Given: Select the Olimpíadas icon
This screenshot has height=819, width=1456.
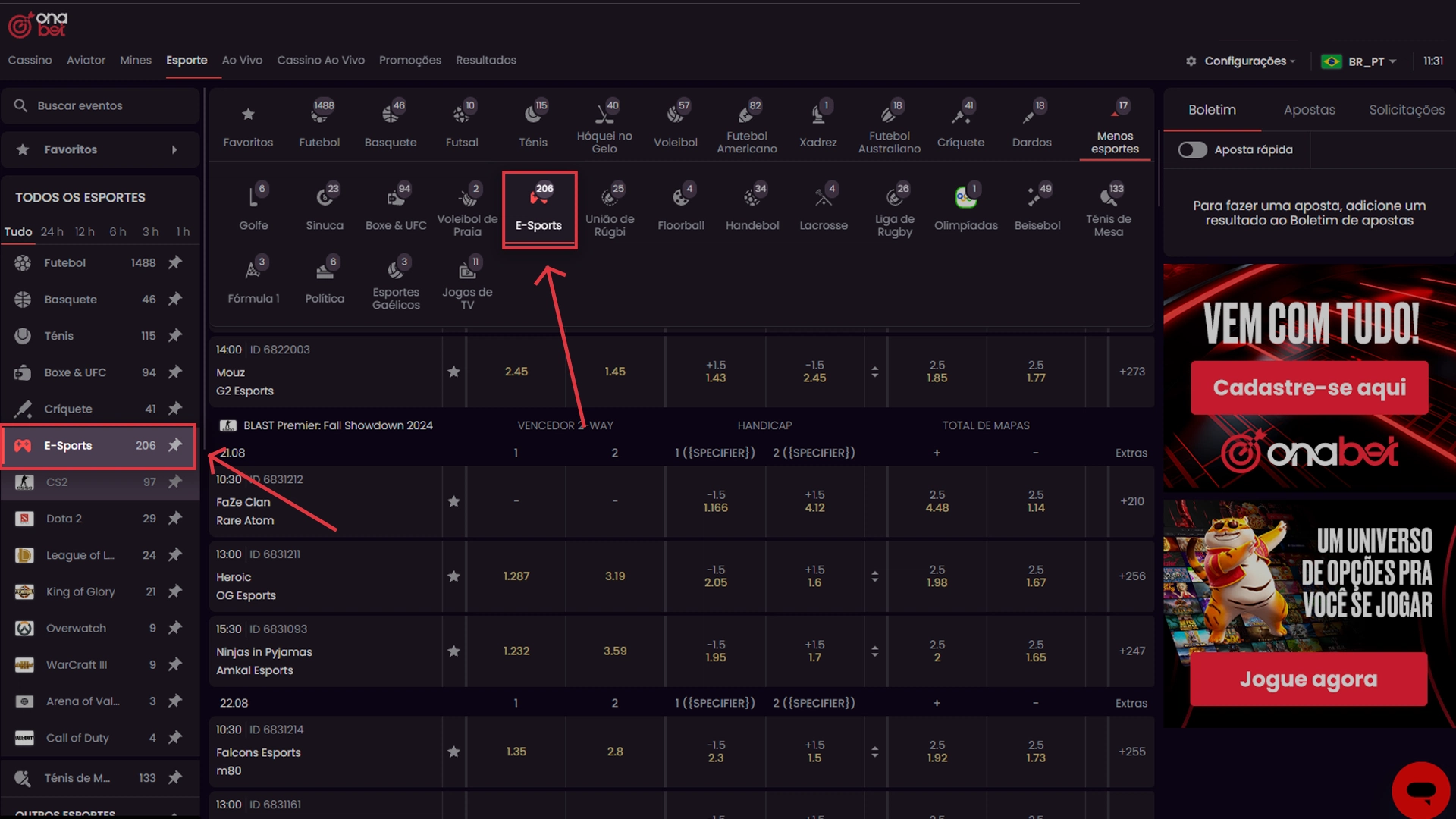Looking at the screenshot, I should pos(966,208).
